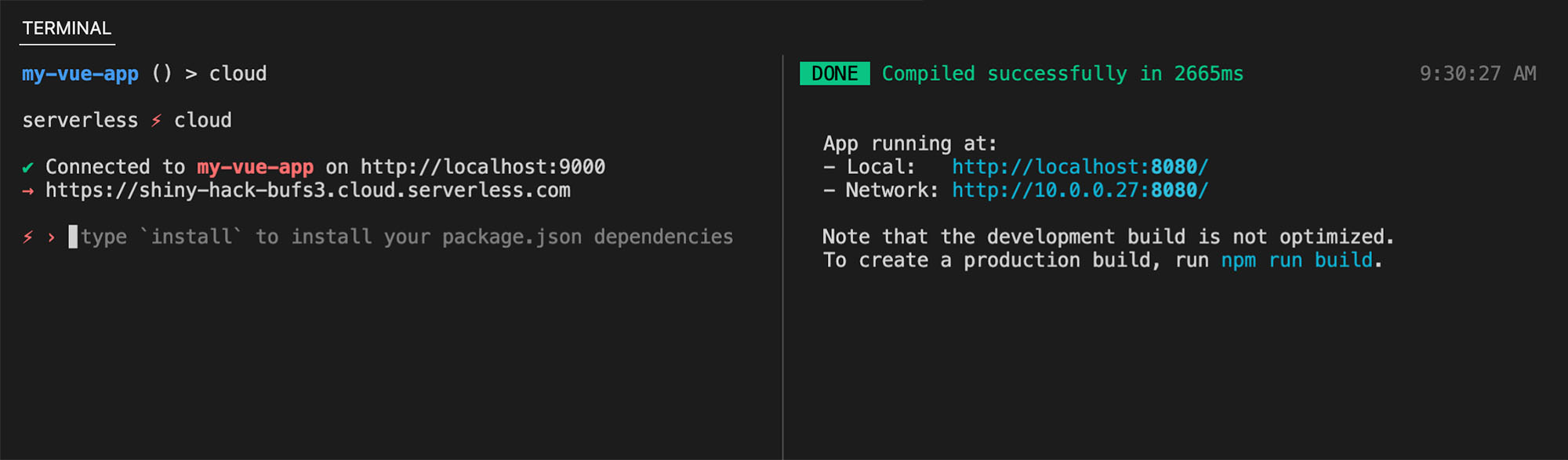This screenshot has height=460, width=1568.
Task: Open the shiny-hack-bufs3.cloud.serverless.com URL
Action: click(x=307, y=190)
